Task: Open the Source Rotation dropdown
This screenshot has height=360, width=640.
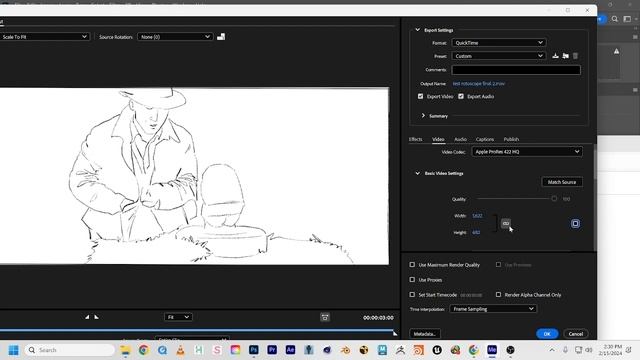Action: point(175,37)
